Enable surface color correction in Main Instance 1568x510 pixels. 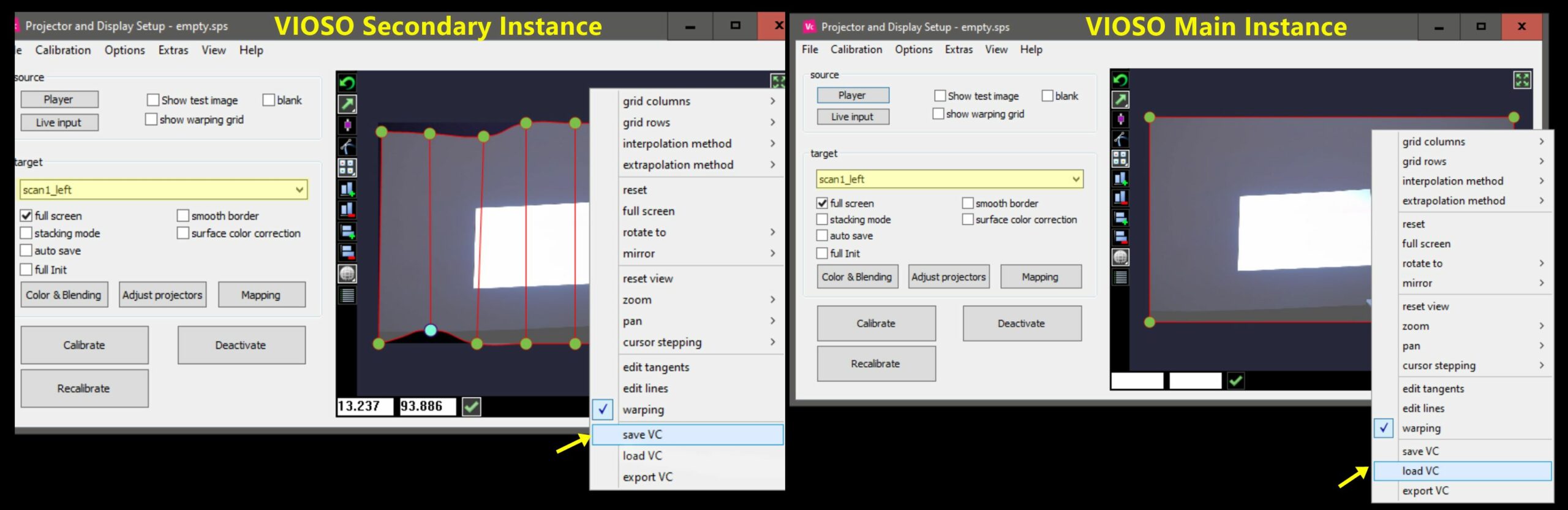(x=968, y=219)
